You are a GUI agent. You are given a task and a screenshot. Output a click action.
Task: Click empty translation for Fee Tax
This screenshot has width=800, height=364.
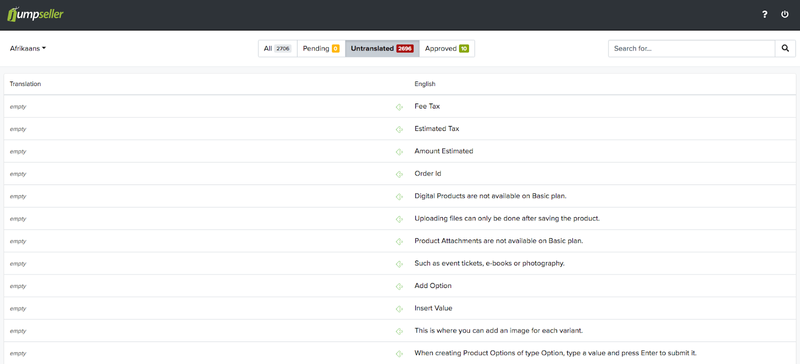coord(18,107)
